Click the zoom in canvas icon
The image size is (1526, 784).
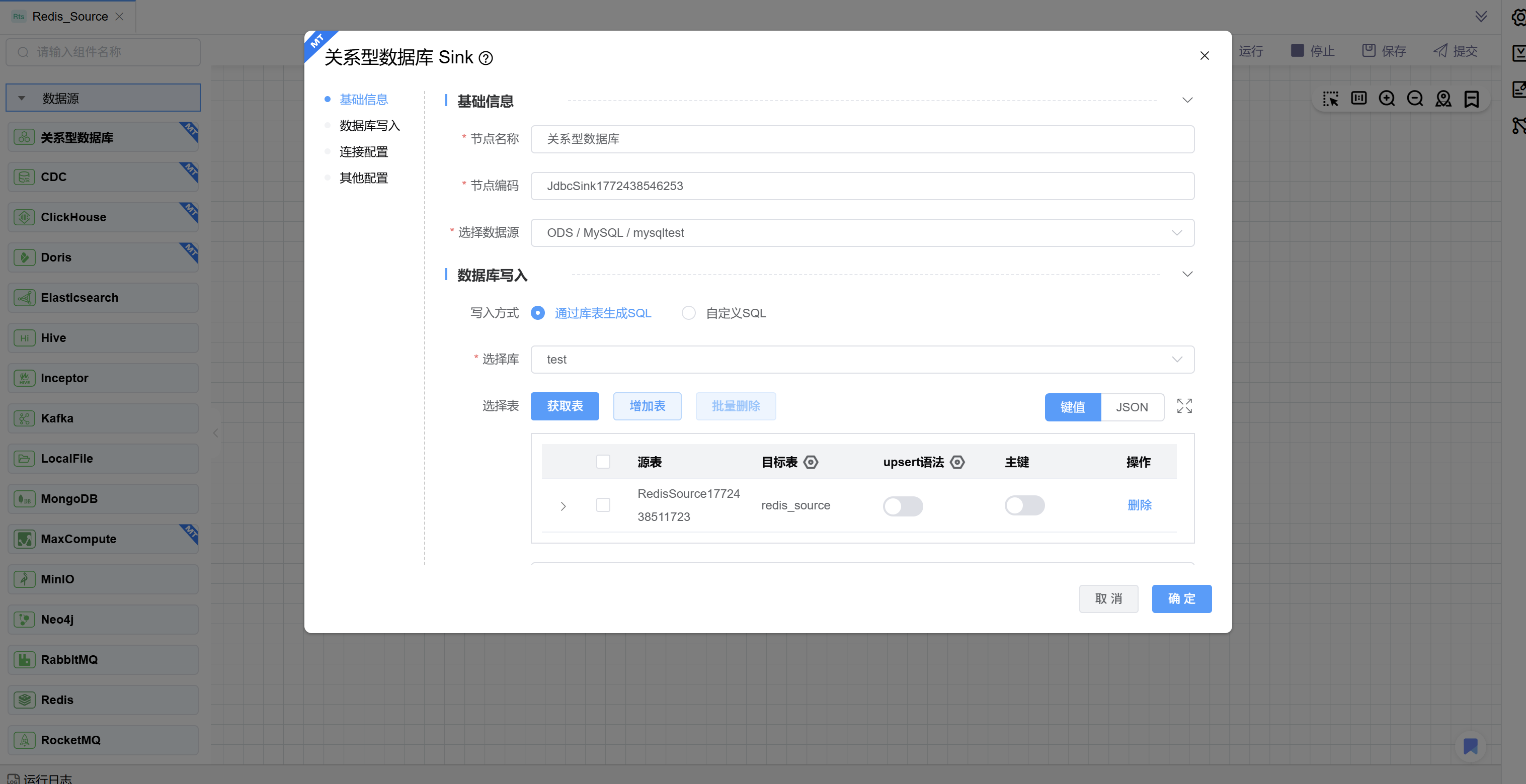coord(1387,98)
